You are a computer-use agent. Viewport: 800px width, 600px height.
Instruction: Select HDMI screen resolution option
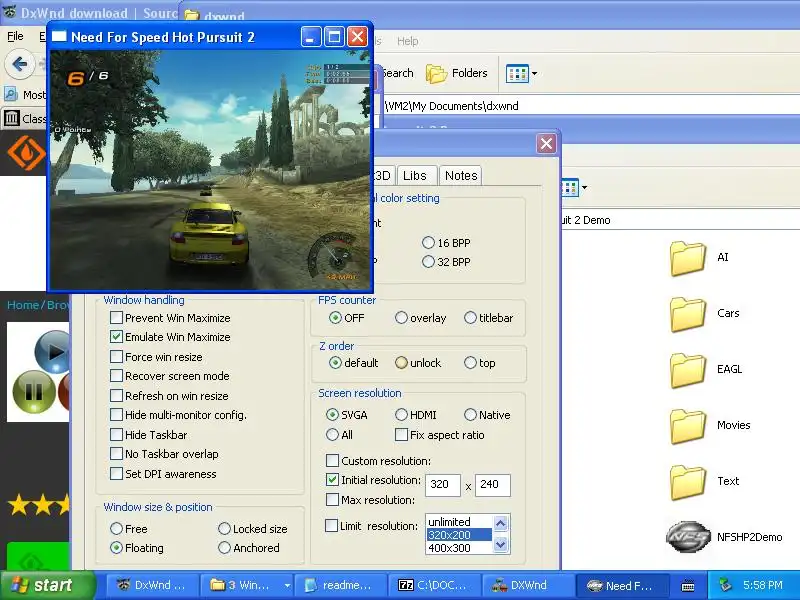pos(401,415)
